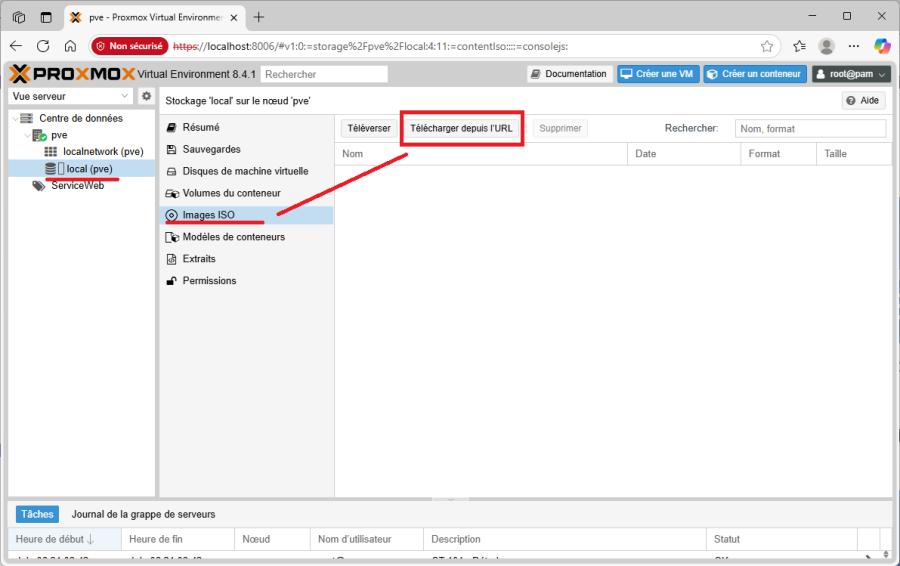900x566 pixels.
Task: Collapse the Centre de données tree node
Action: point(15,118)
